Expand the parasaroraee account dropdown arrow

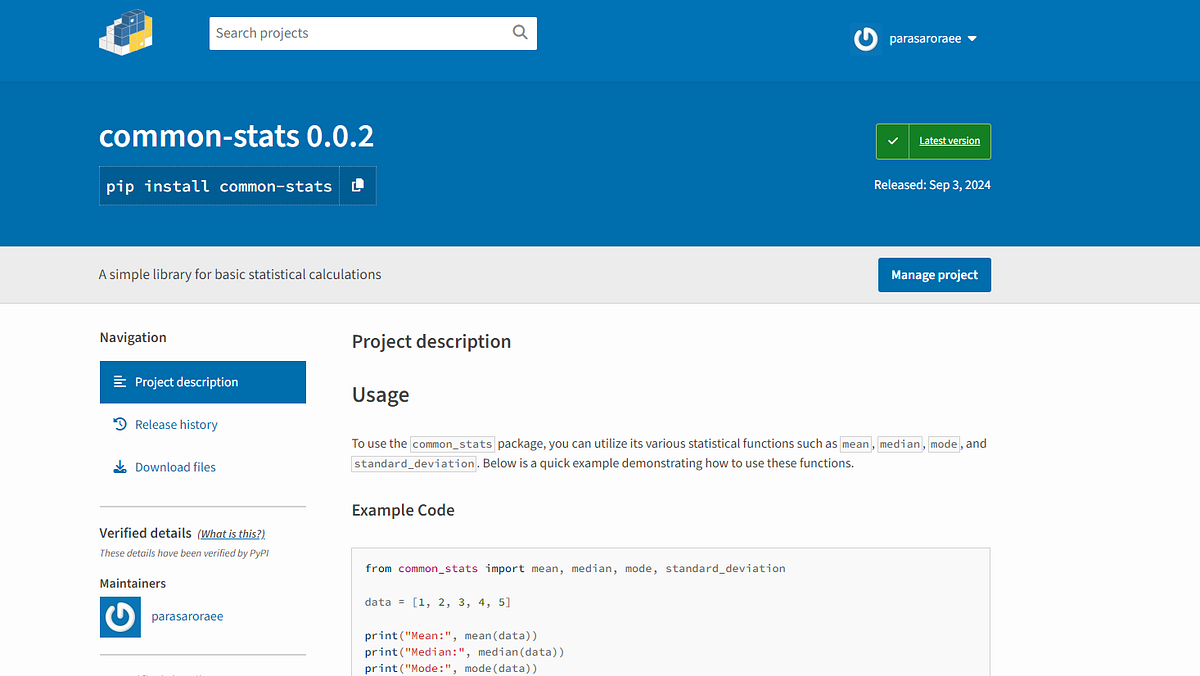972,39
